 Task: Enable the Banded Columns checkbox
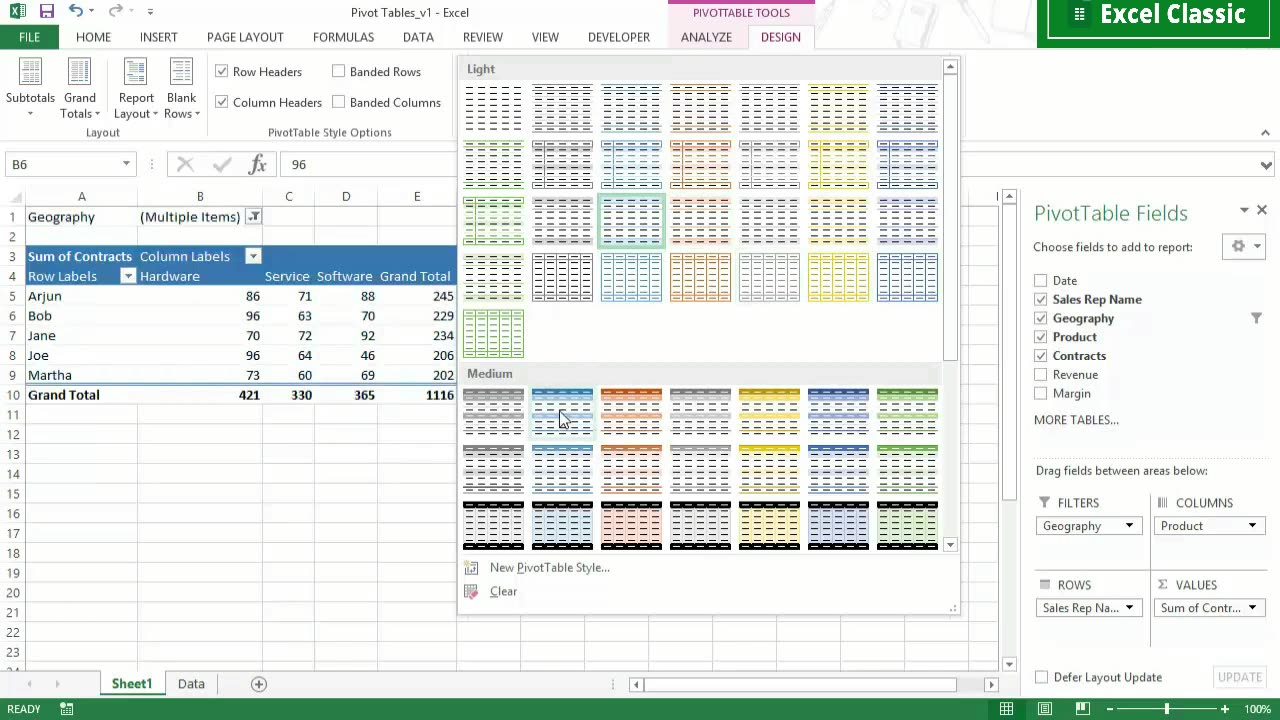tap(339, 102)
